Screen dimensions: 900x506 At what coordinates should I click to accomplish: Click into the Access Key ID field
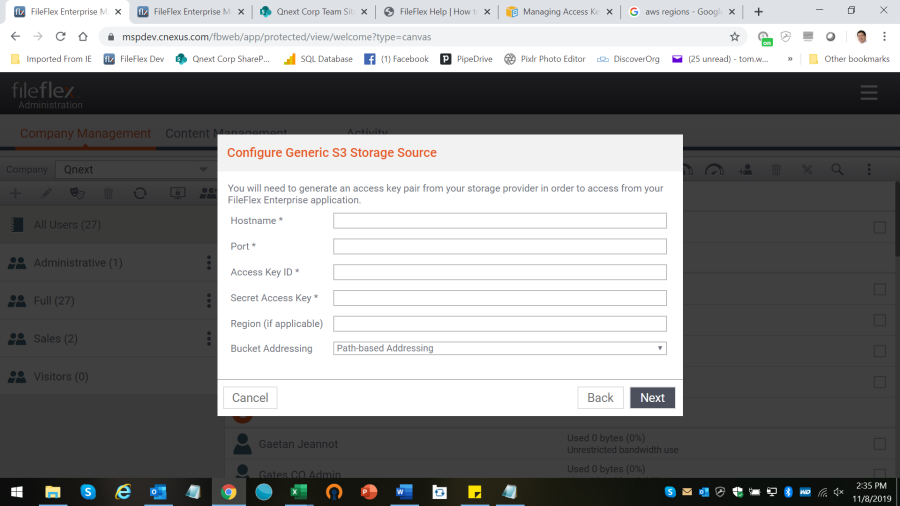point(499,272)
